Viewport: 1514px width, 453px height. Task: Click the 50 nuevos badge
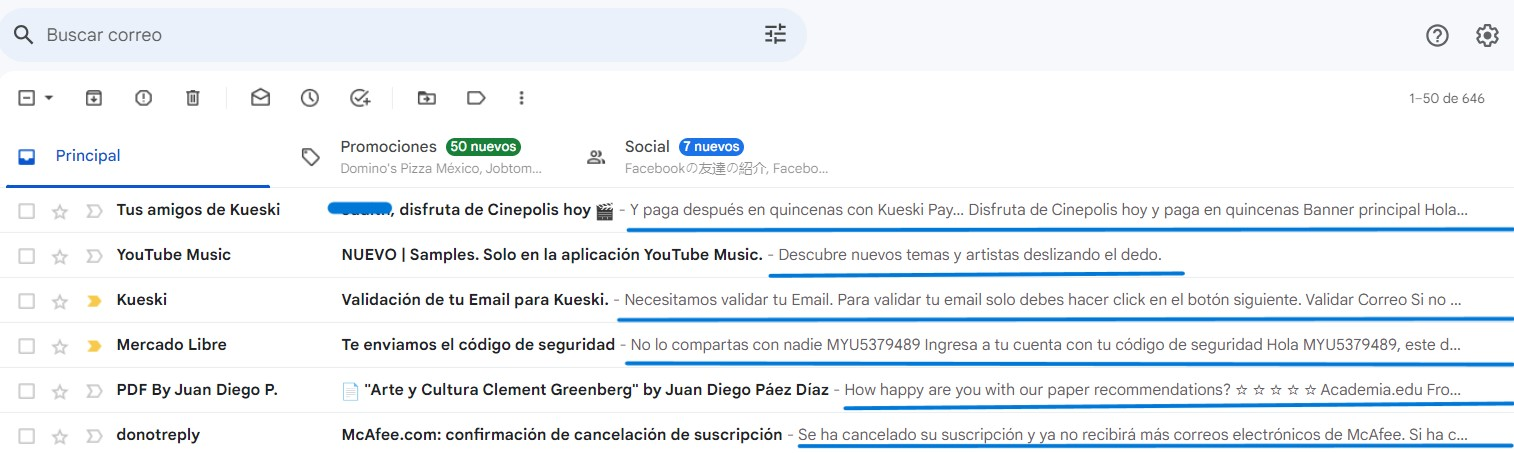483,147
